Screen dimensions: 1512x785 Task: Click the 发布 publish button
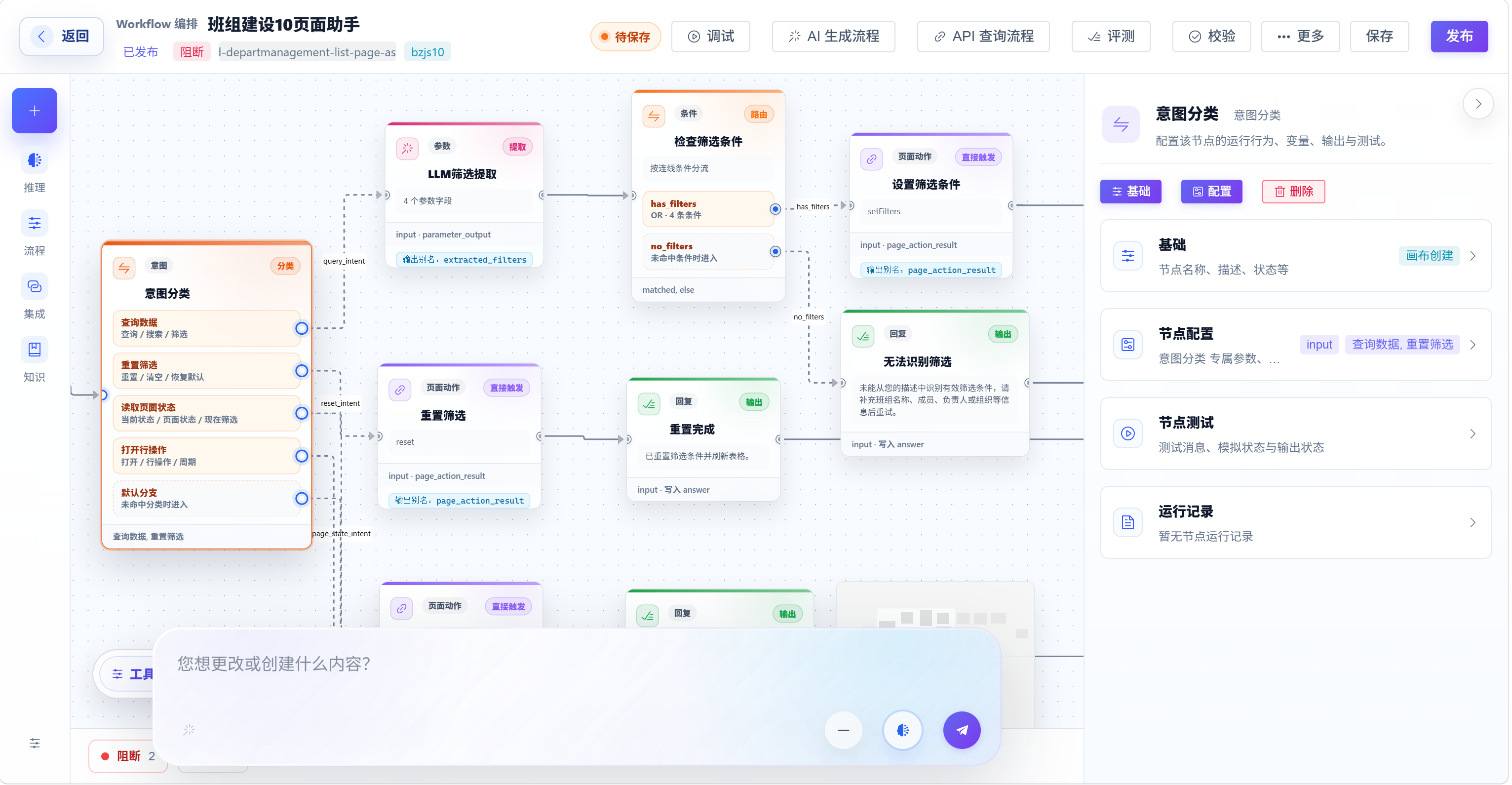coord(1459,37)
